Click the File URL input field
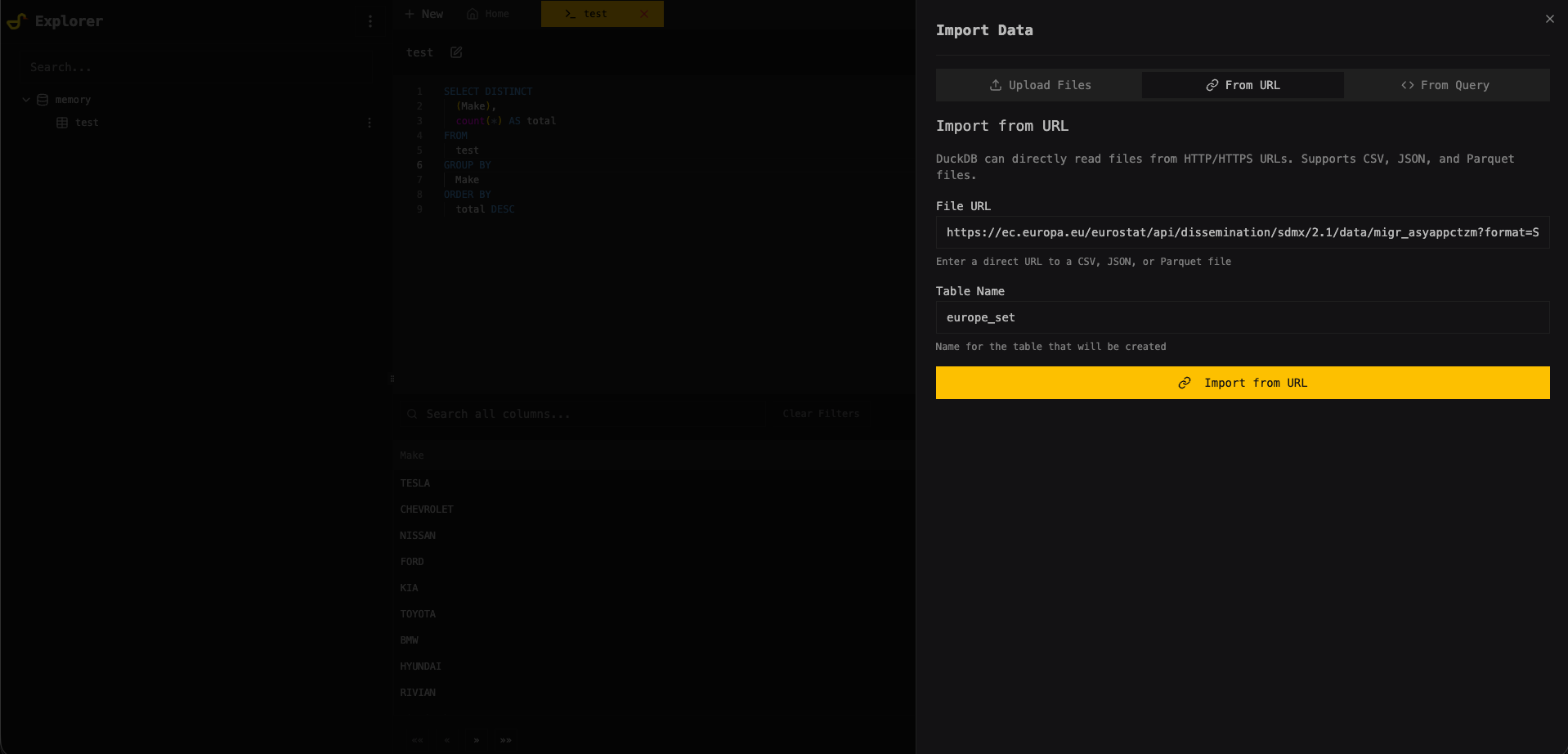The width and height of the screenshot is (1568, 754). (1242, 232)
